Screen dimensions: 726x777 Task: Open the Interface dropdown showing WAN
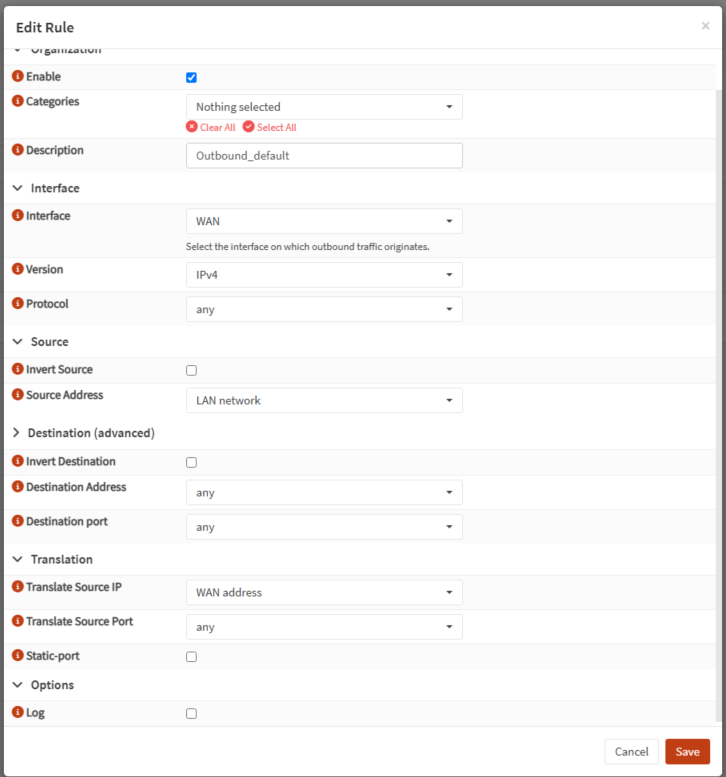[324, 221]
